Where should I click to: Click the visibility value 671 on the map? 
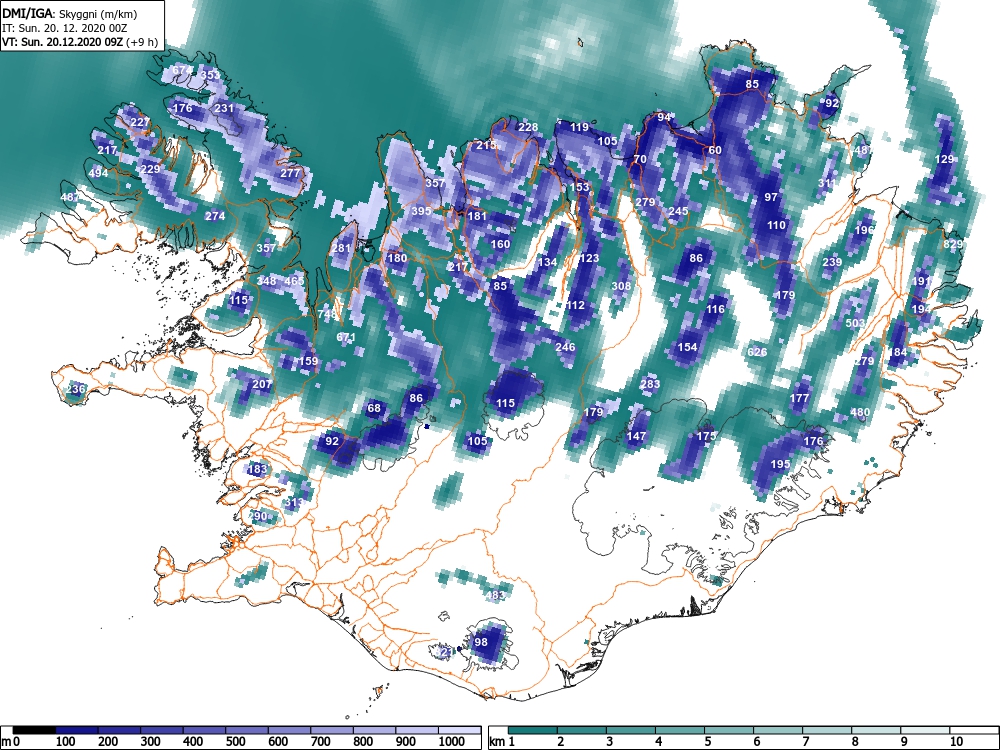(x=346, y=337)
